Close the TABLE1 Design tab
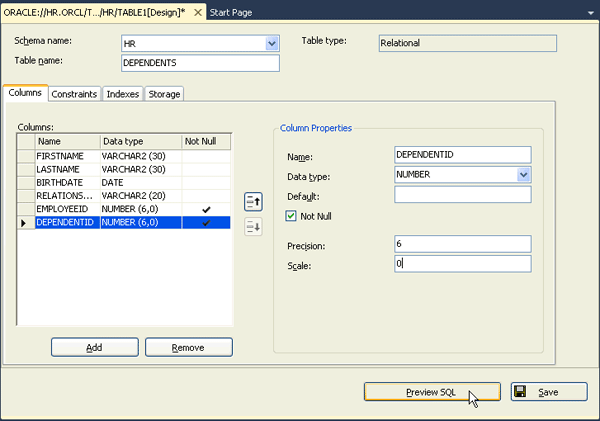600x421 pixels. pos(198,13)
